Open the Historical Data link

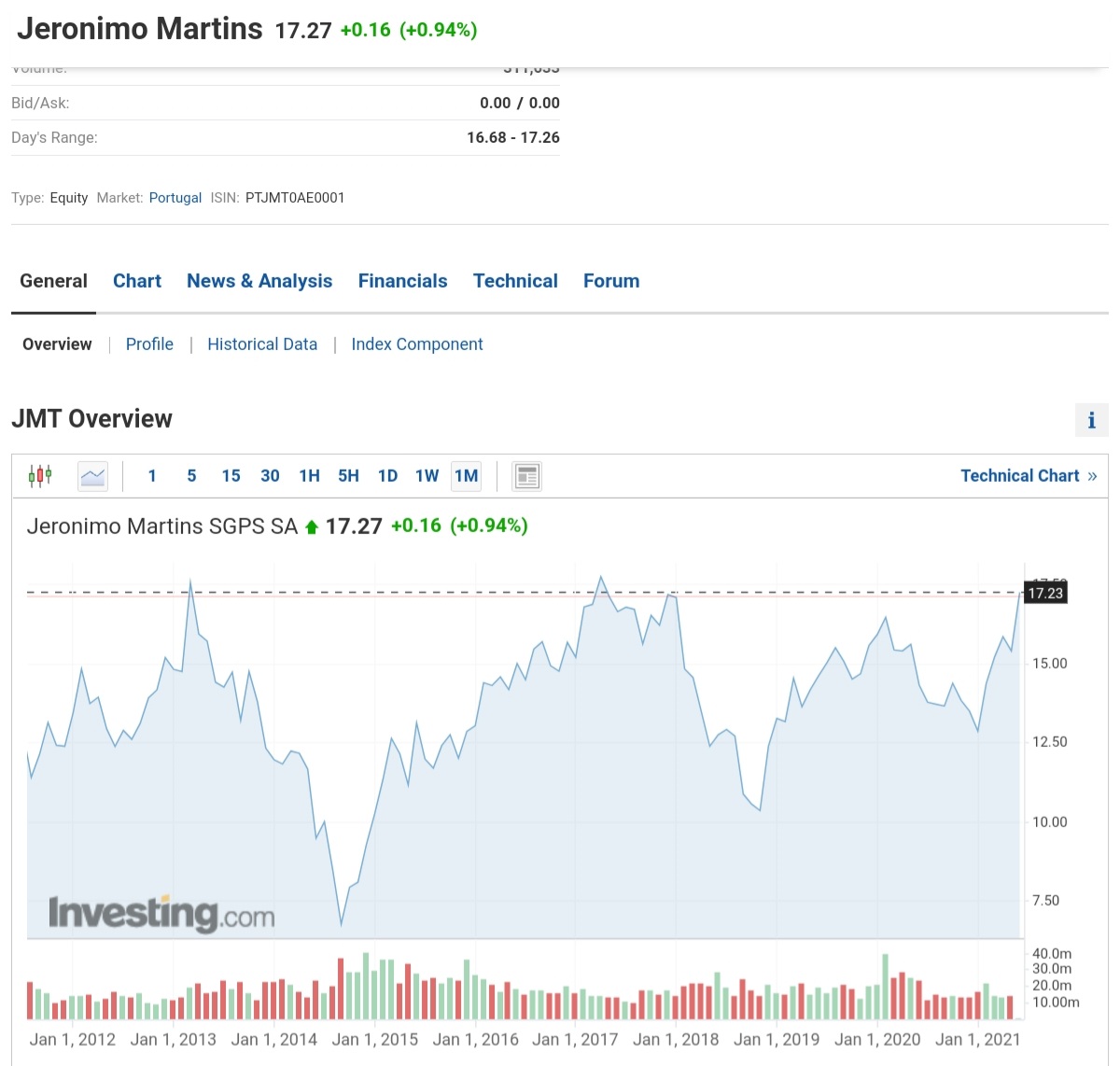pyautogui.click(x=262, y=344)
